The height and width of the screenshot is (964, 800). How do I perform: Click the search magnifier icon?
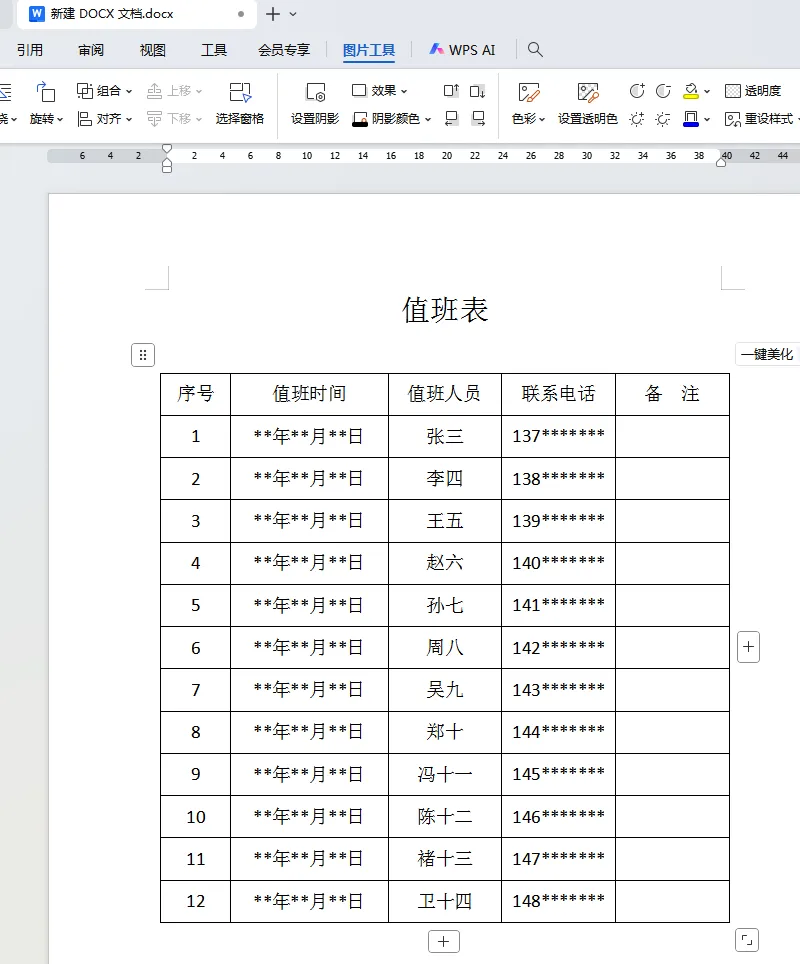point(535,50)
